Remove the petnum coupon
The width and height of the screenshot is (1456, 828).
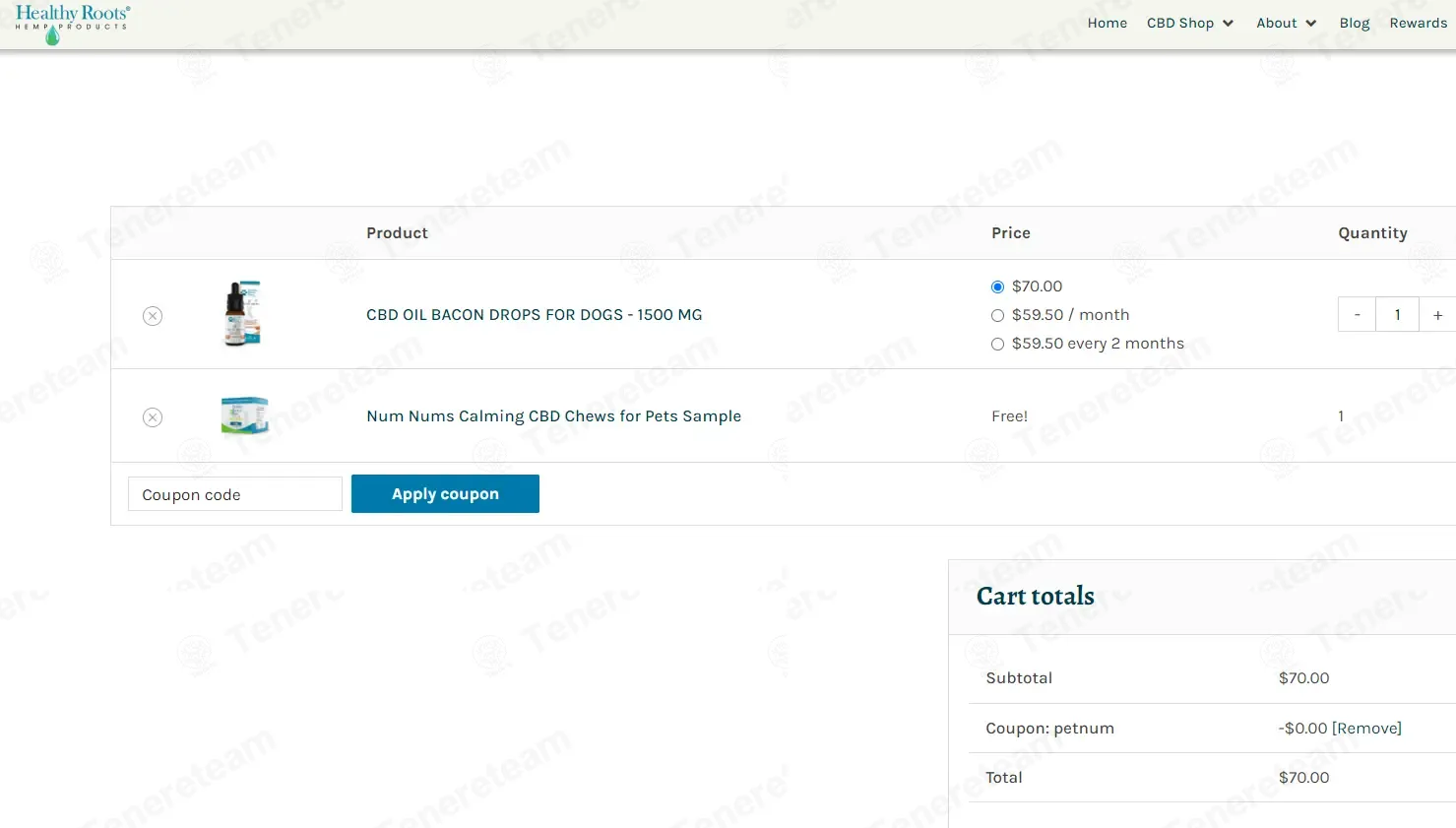1366,729
